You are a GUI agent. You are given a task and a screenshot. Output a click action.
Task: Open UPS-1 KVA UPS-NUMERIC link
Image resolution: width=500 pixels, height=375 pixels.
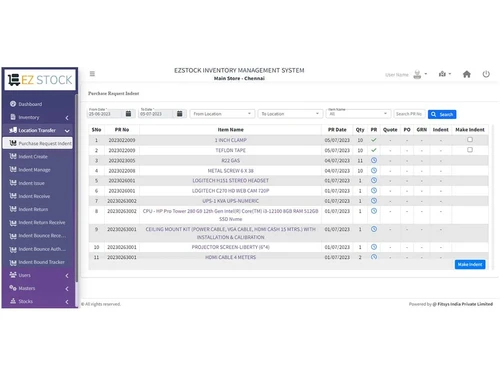[231, 201]
